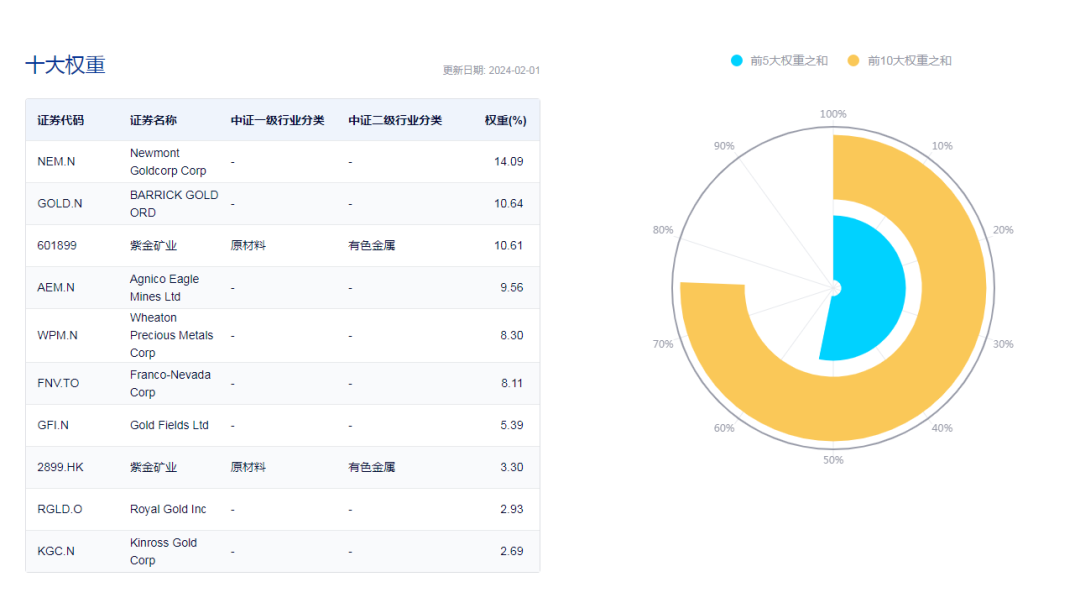This screenshot has height=603, width=1080.
Task: Click the 证券代码 column header
Action: [61, 120]
